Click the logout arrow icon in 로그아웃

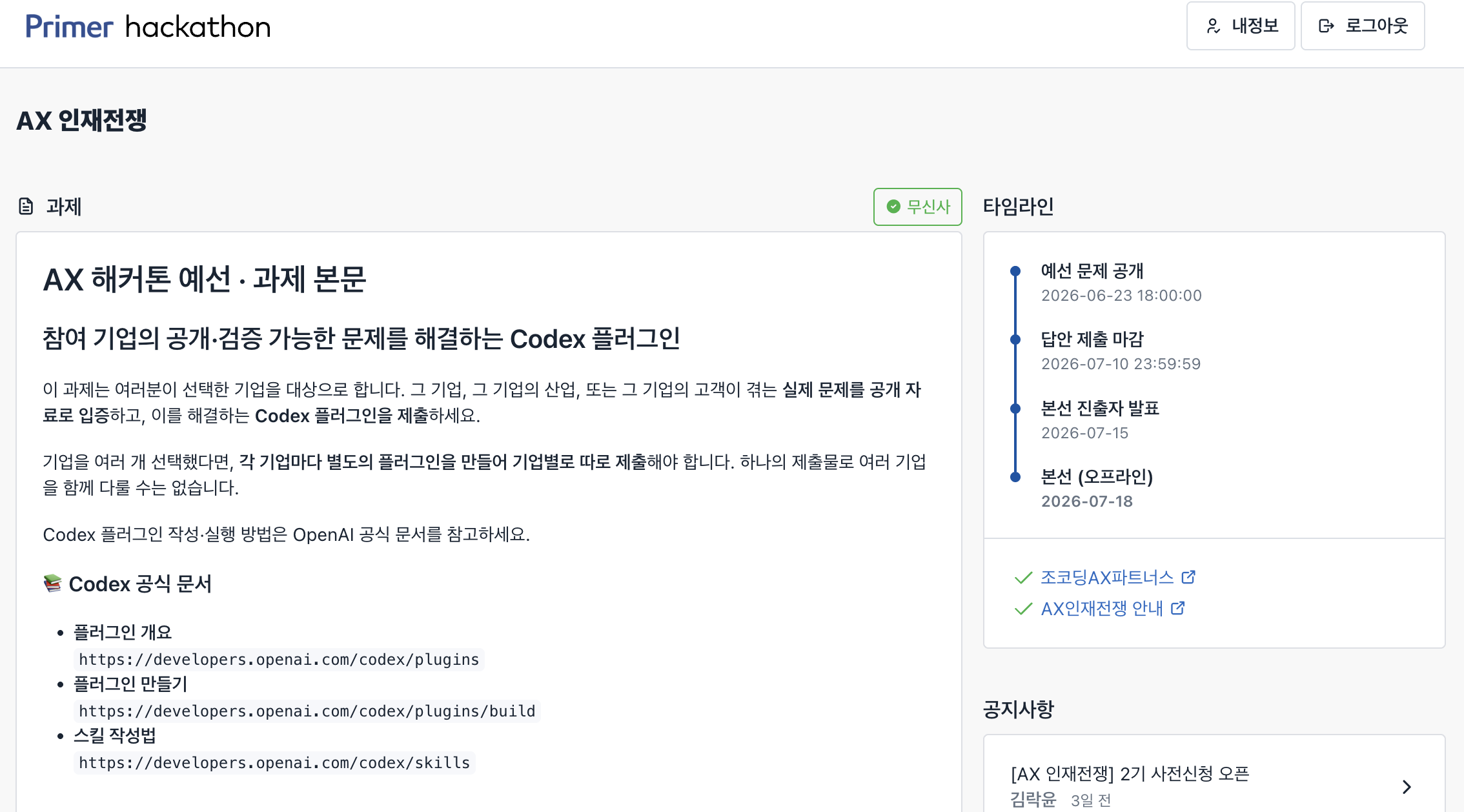pyautogui.click(x=1327, y=26)
